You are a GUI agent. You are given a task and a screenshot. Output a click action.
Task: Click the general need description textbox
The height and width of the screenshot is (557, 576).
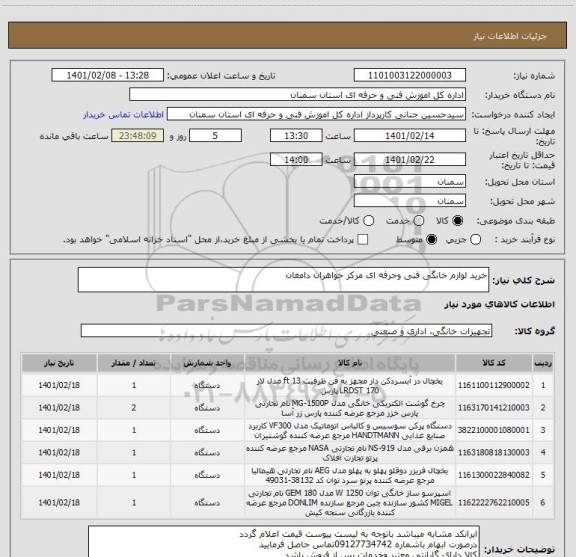(283, 280)
